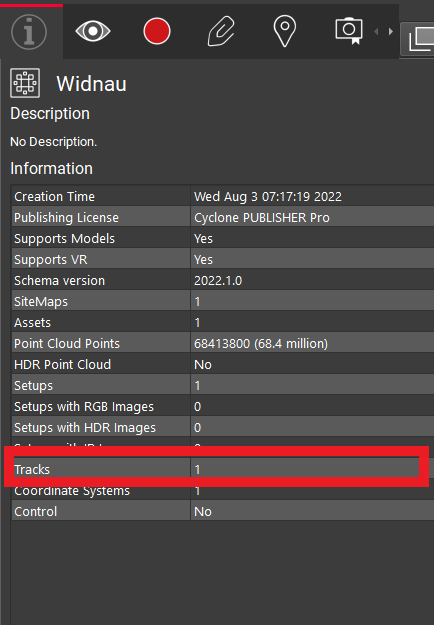
Task: Click the Control row value No
Action: pos(203,511)
